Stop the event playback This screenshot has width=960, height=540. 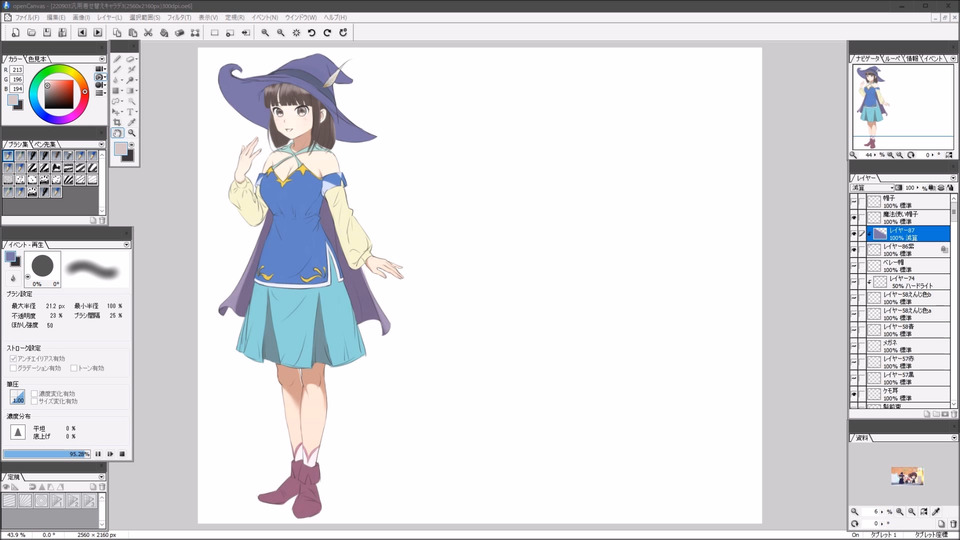pyautogui.click(x=122, y=454)
